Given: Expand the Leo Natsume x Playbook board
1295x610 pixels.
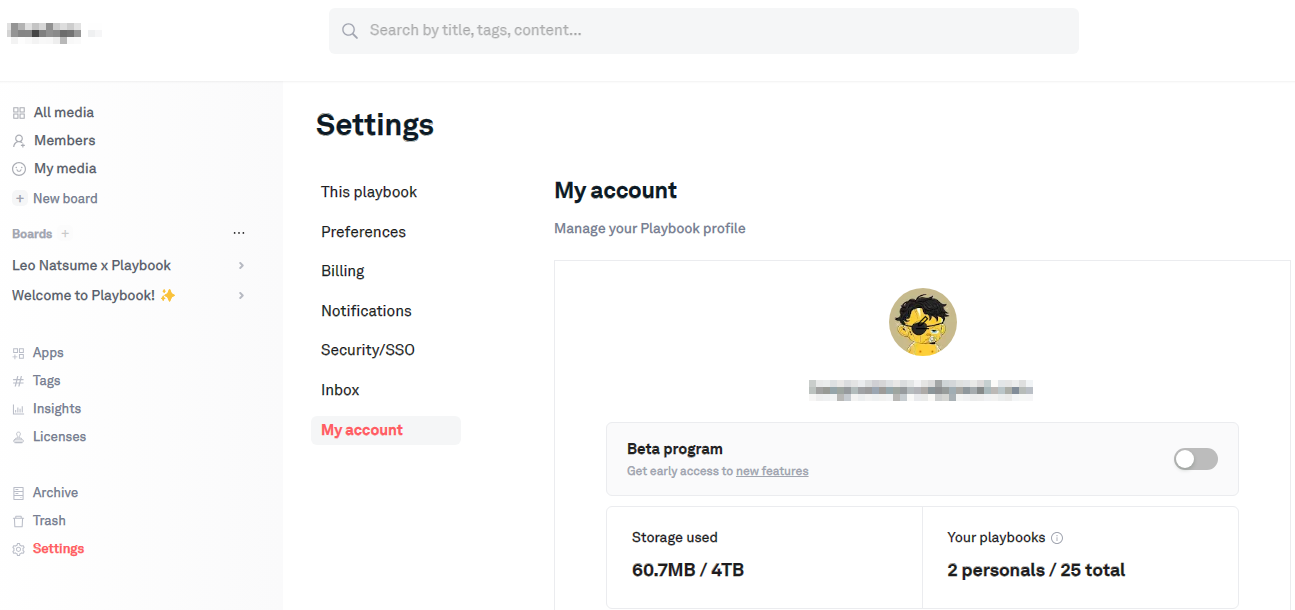Looking at the screenshot, I should (x=241, y=266).
